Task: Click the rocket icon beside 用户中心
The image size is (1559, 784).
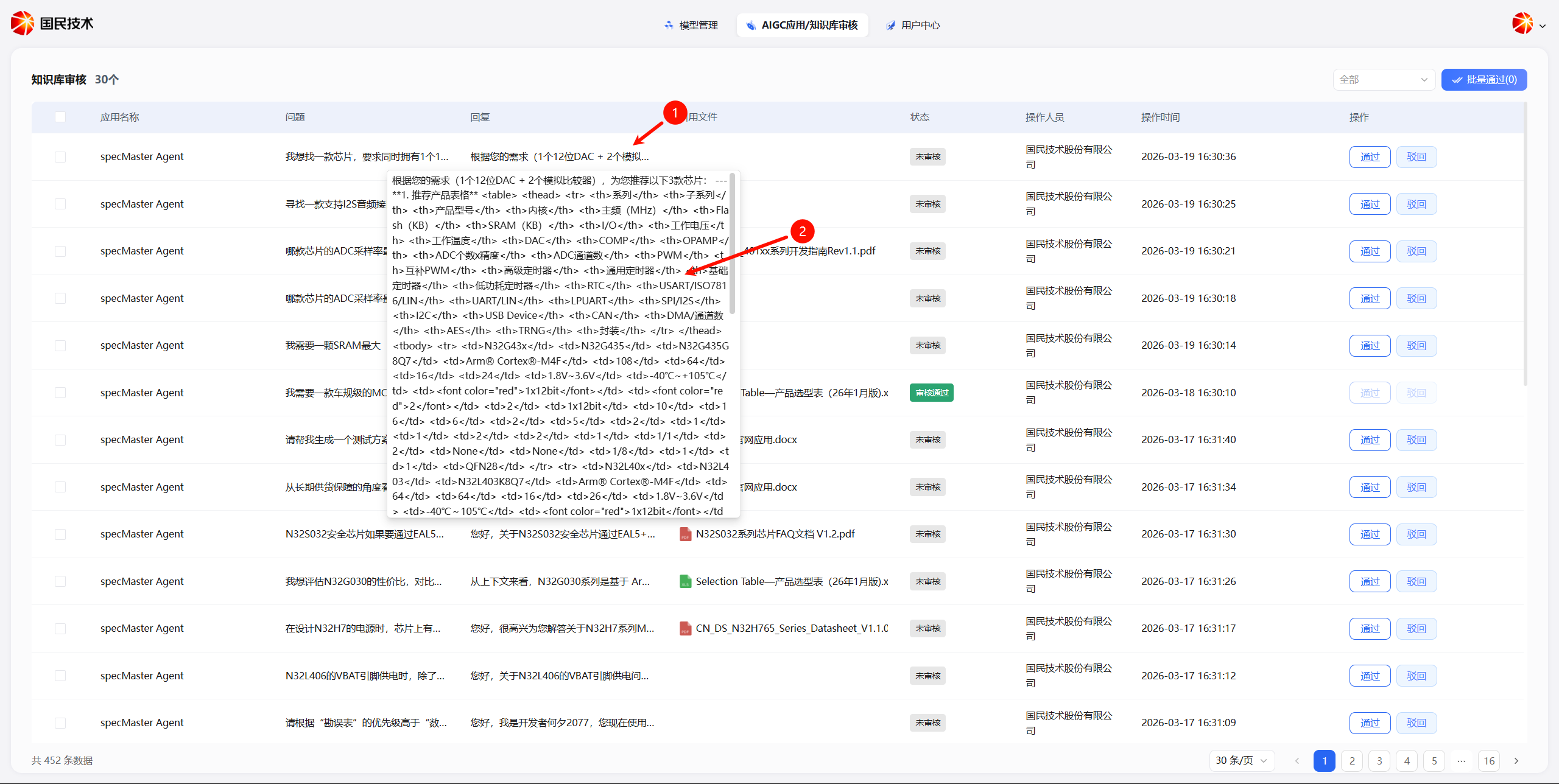Action: [891, 25]
